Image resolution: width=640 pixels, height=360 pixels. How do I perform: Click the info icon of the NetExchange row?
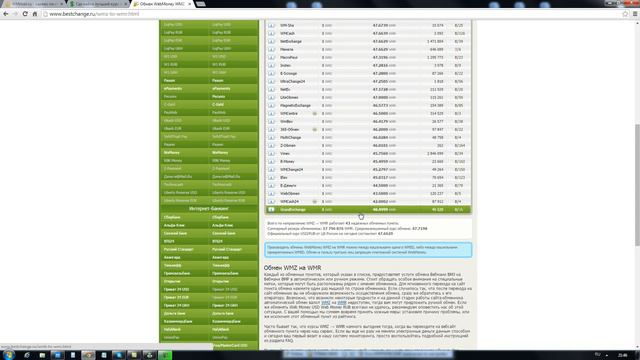coord(271,41)
